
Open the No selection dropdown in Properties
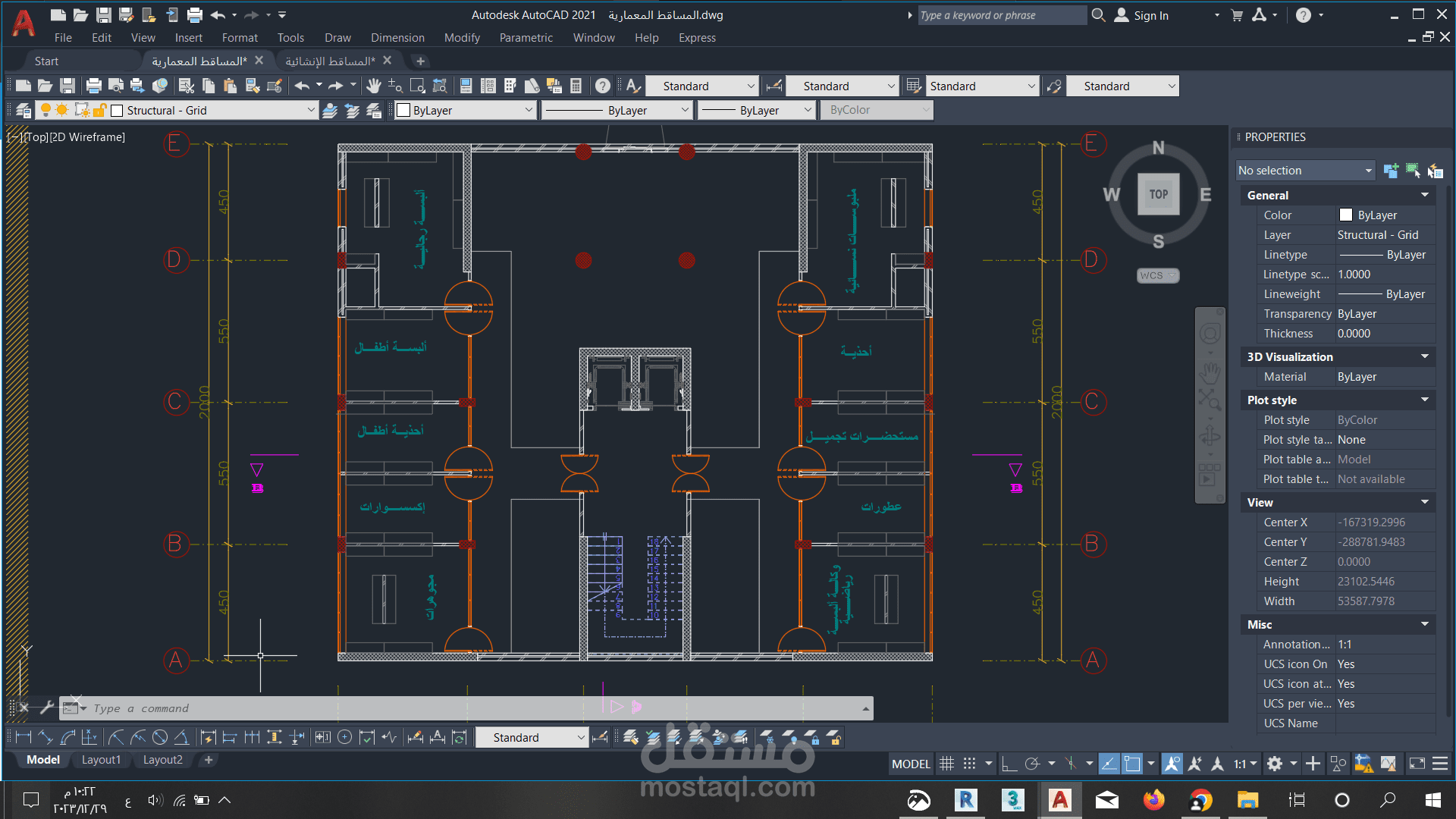click(1305, 171)
